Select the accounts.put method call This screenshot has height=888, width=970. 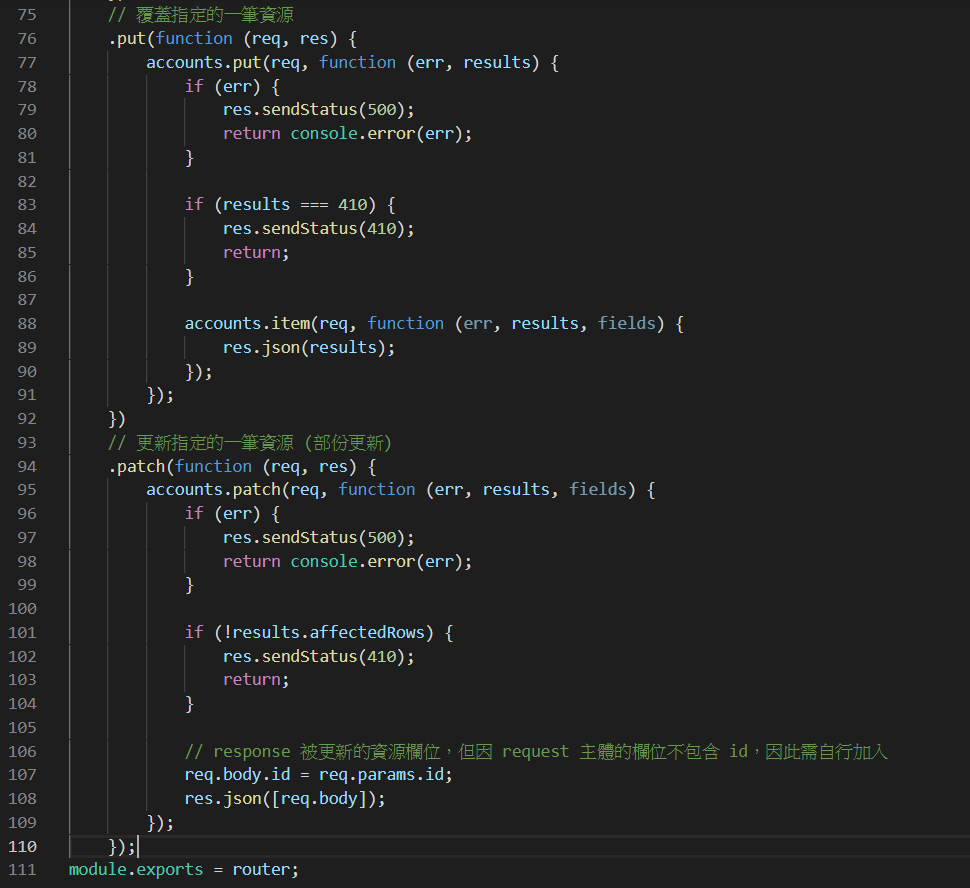(207, 62)
